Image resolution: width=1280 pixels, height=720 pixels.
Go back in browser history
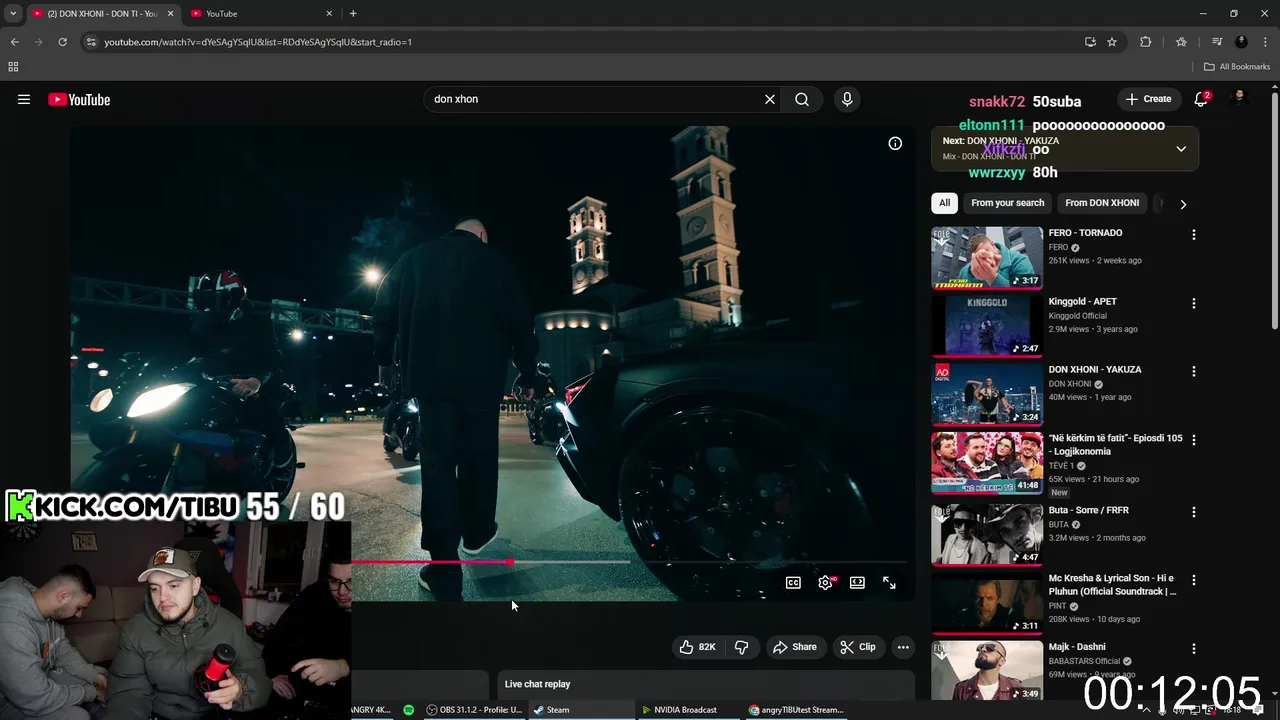14,42
